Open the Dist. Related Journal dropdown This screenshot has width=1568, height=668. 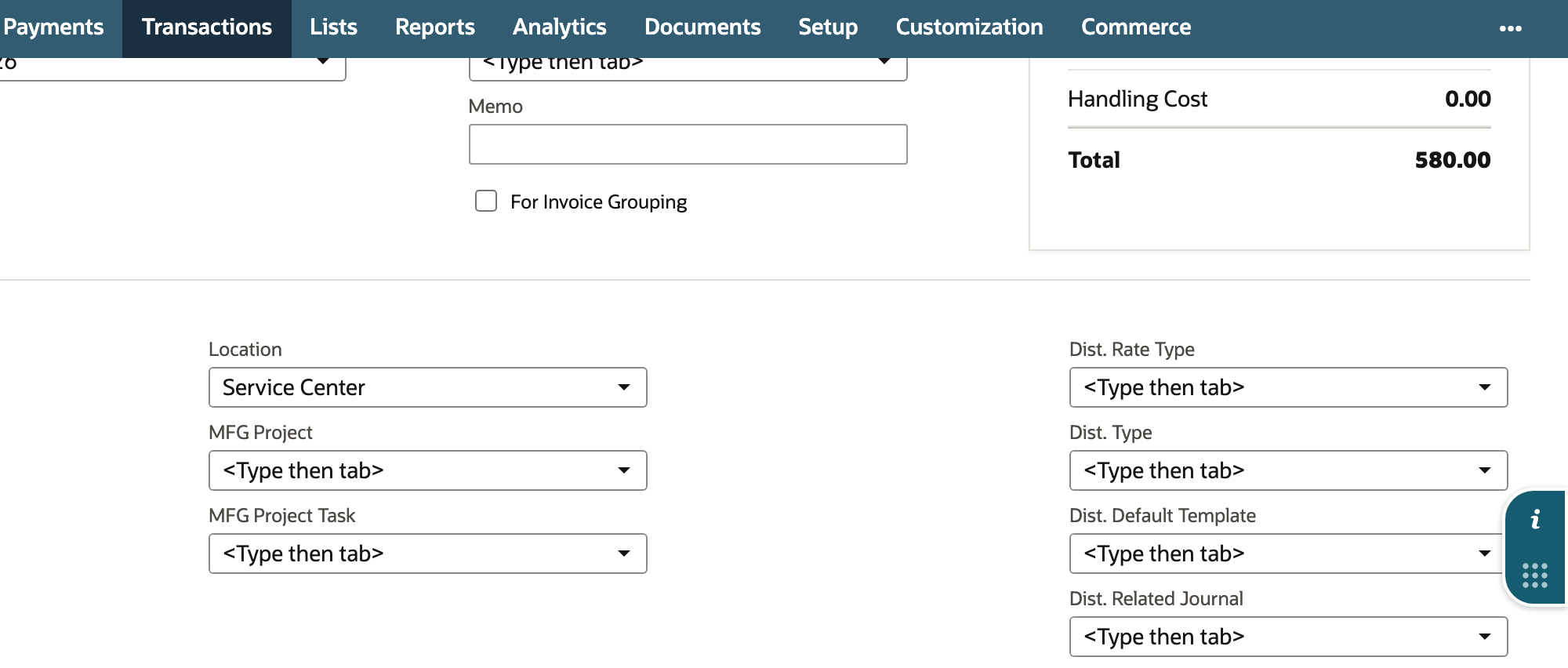click(x=1288, y=637)
